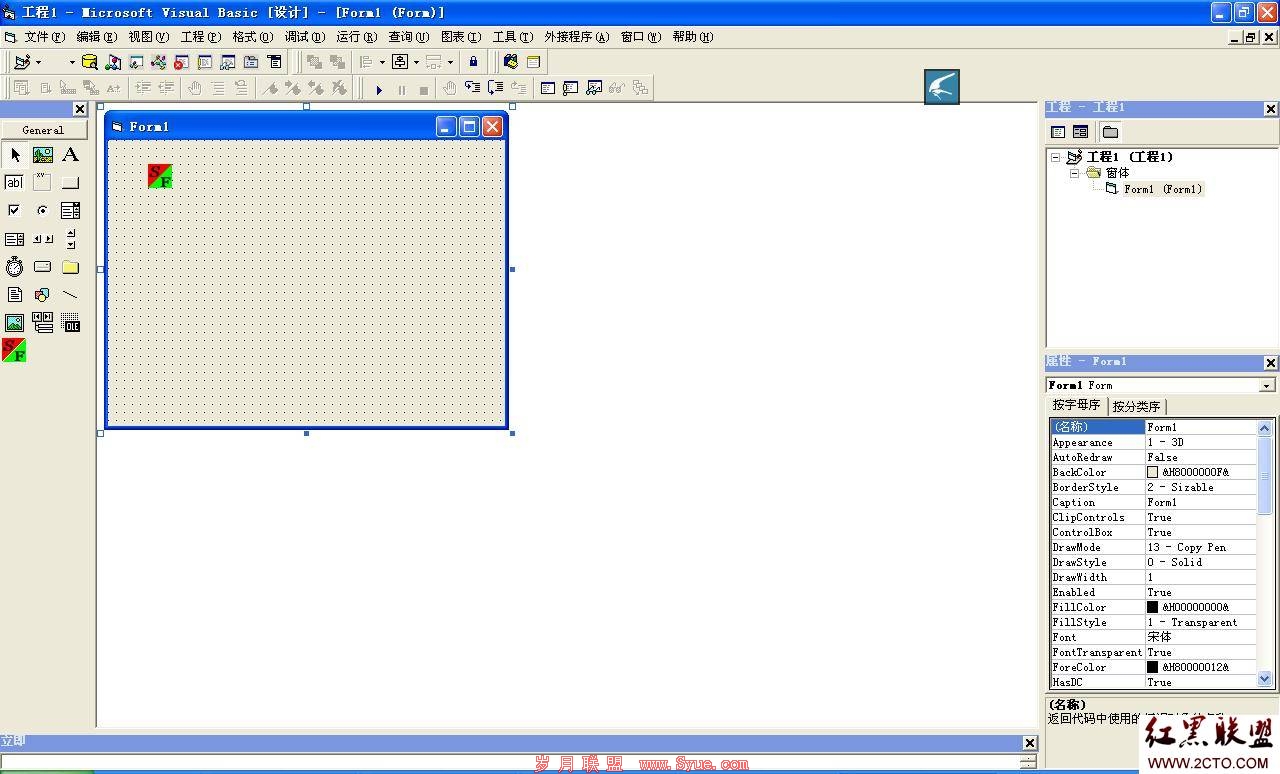Collapse the 工程1 project tree node
This screenshot has width=1280, height=774.
pos(1055,157)
